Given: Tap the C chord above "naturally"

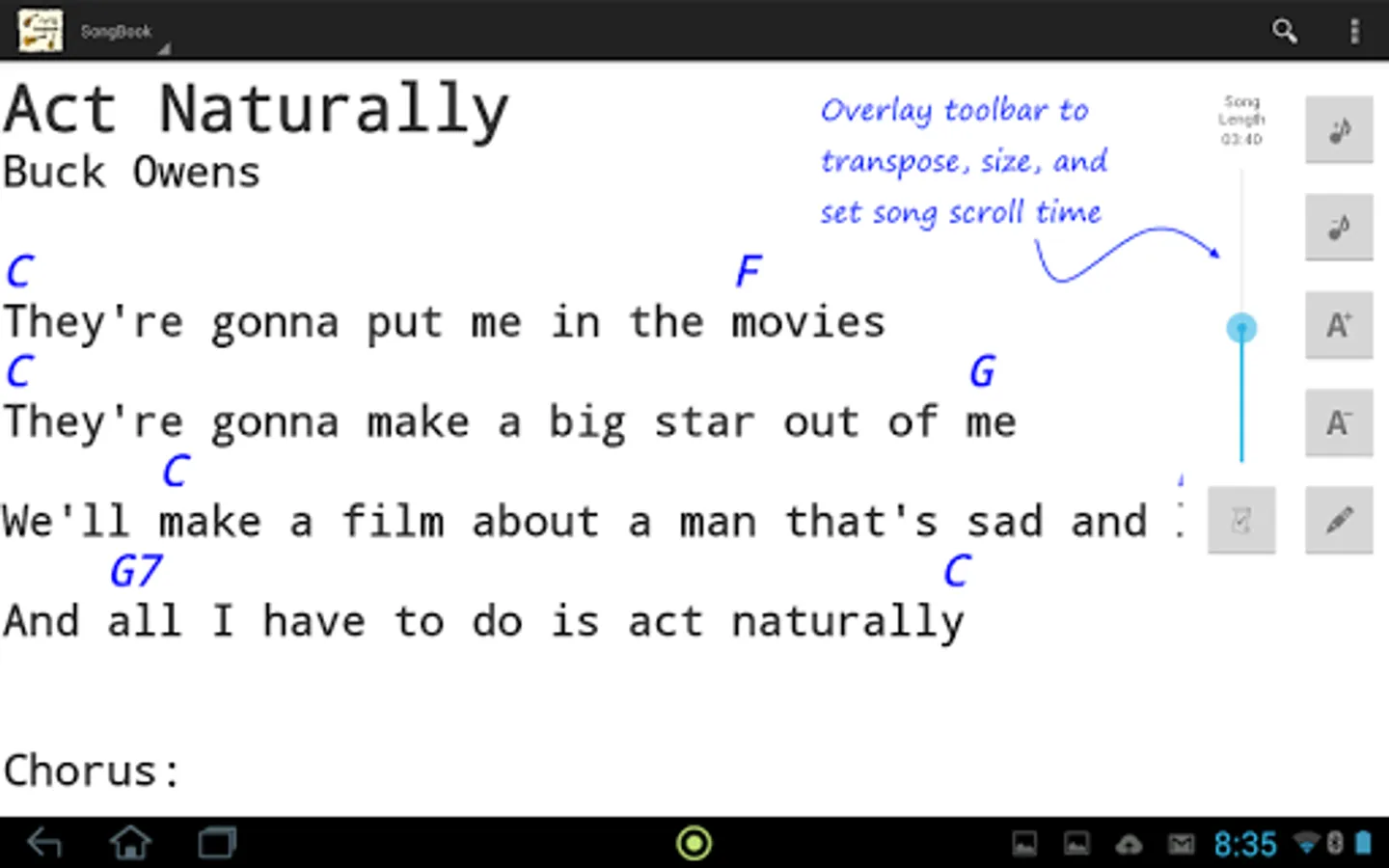Looking at the screenshot, I should 956,572.
